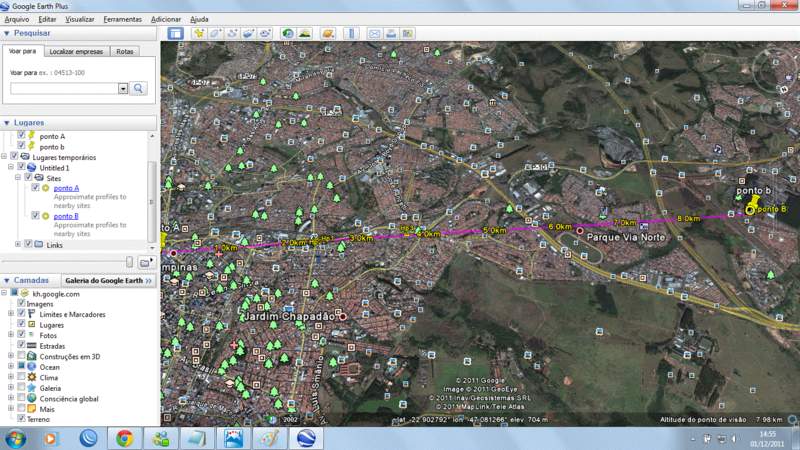Open Google Chrome from the taskbar
Image resolution: width=800 pixels, height=450 pixels.
(x=124, y=438)
